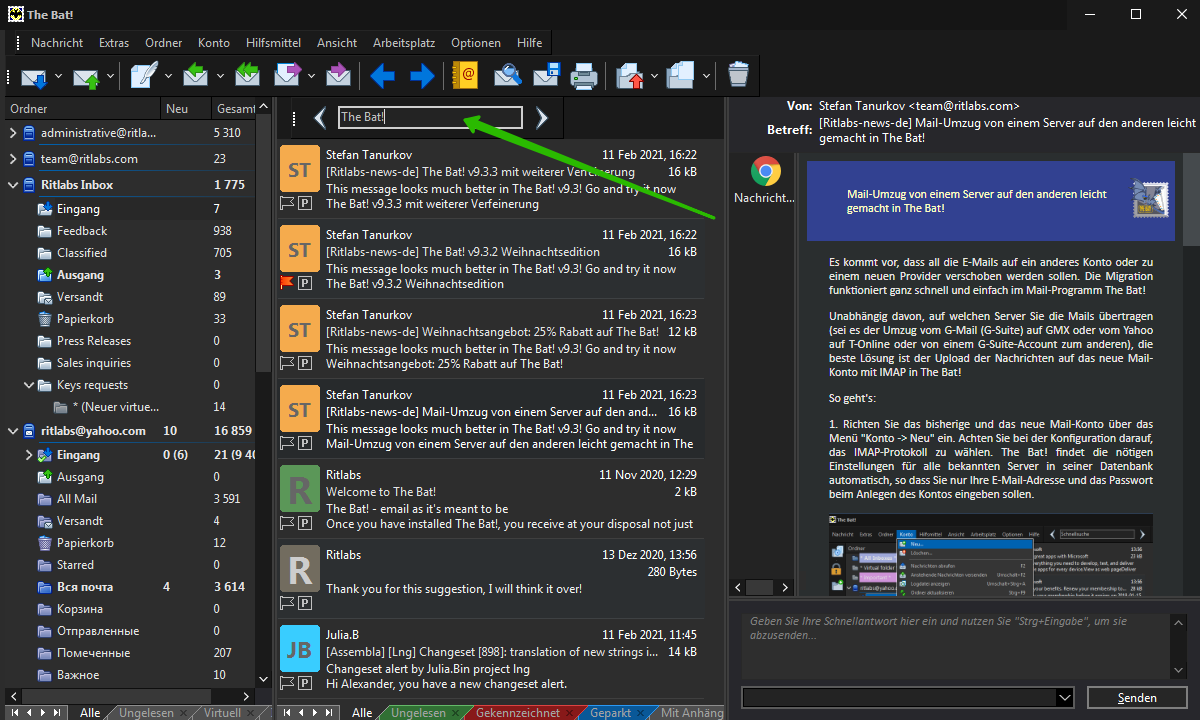
Task: Click the administrative@ritla... account icon
Action: [28, 133]
